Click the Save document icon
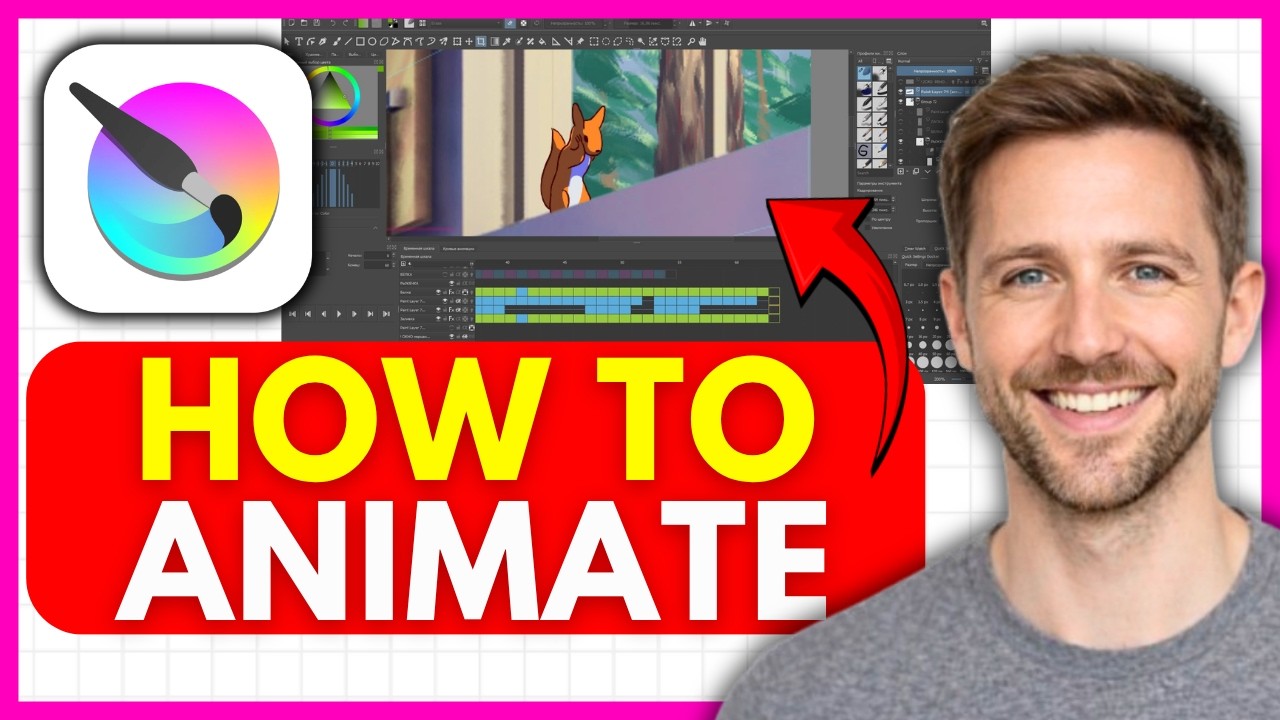 [316, 23]
